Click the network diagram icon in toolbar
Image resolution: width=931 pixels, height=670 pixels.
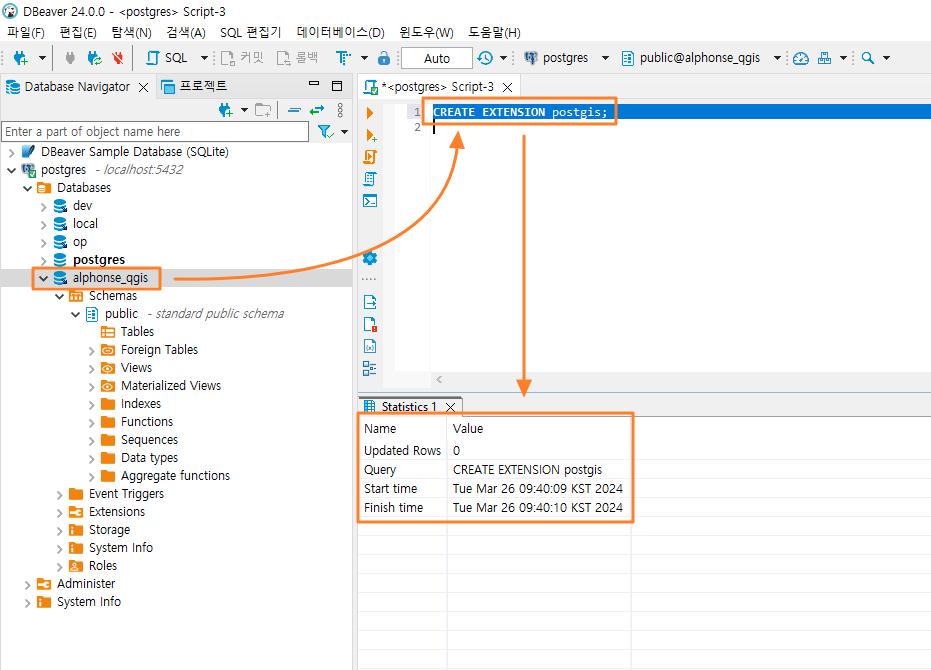coord(824,58)
